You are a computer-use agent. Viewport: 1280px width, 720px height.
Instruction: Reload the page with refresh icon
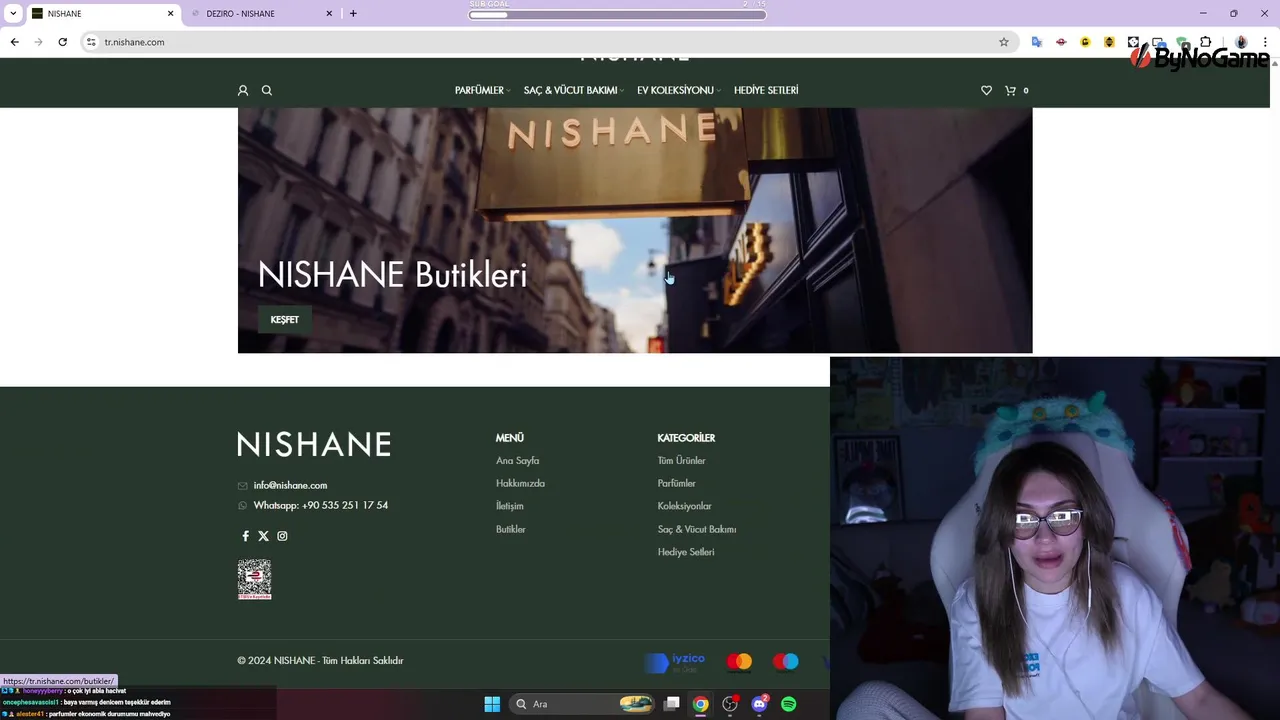62,42
